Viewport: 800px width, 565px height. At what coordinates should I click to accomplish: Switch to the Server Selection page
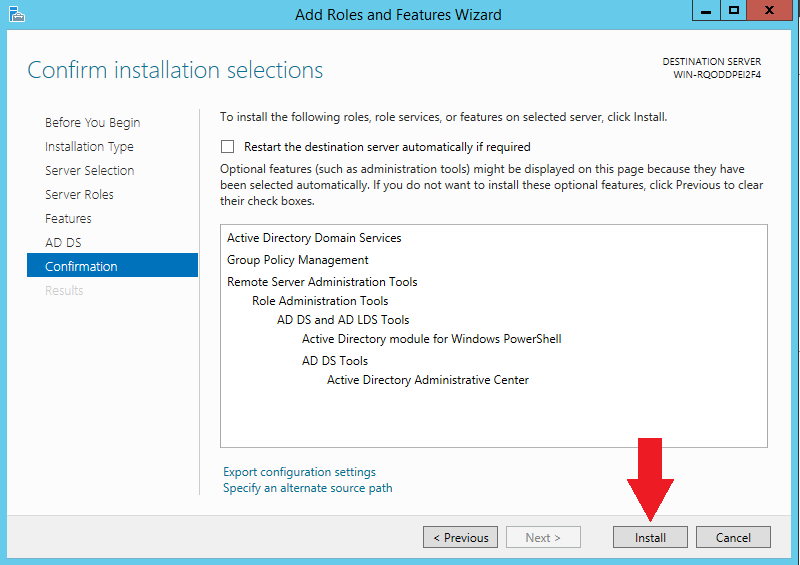coord(89,171)
